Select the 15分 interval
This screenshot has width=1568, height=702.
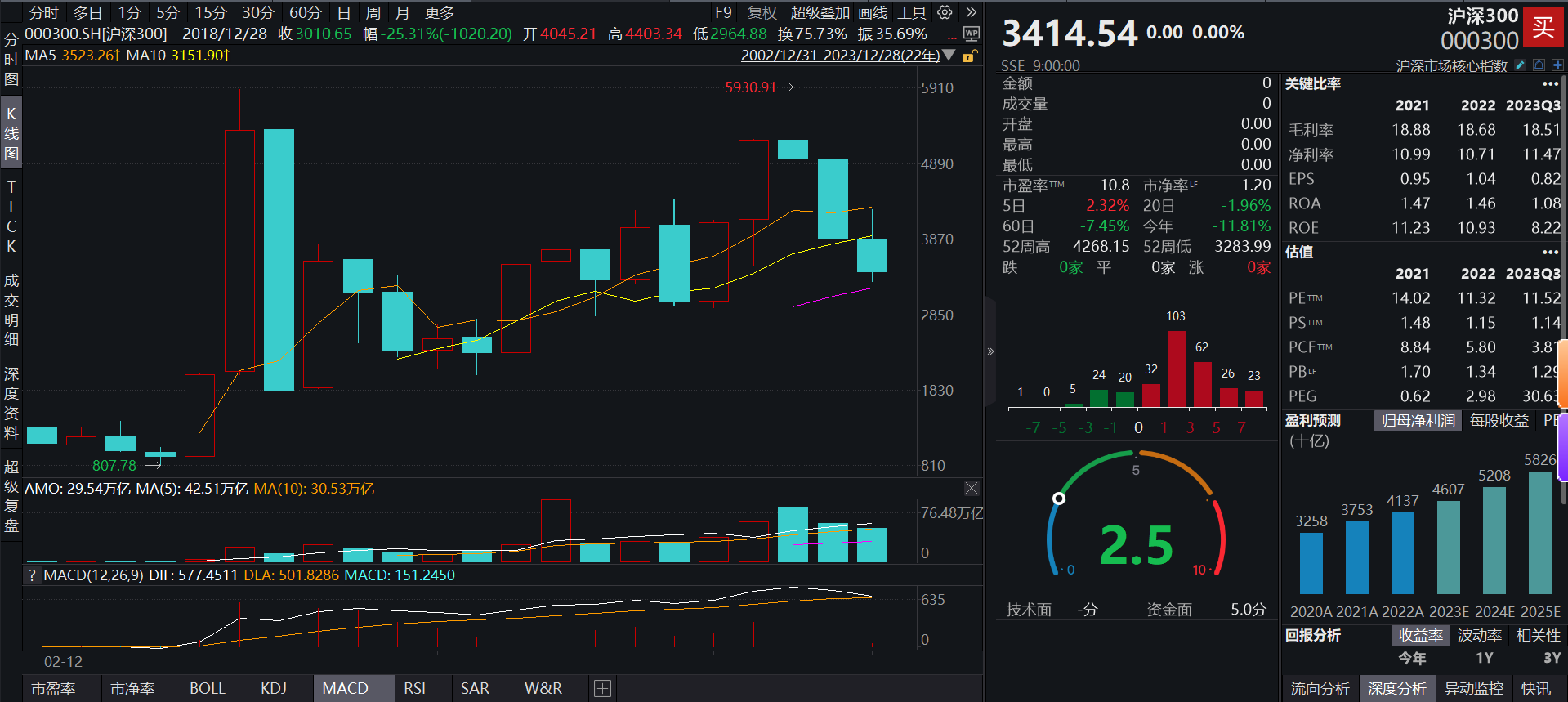[211, 12]
